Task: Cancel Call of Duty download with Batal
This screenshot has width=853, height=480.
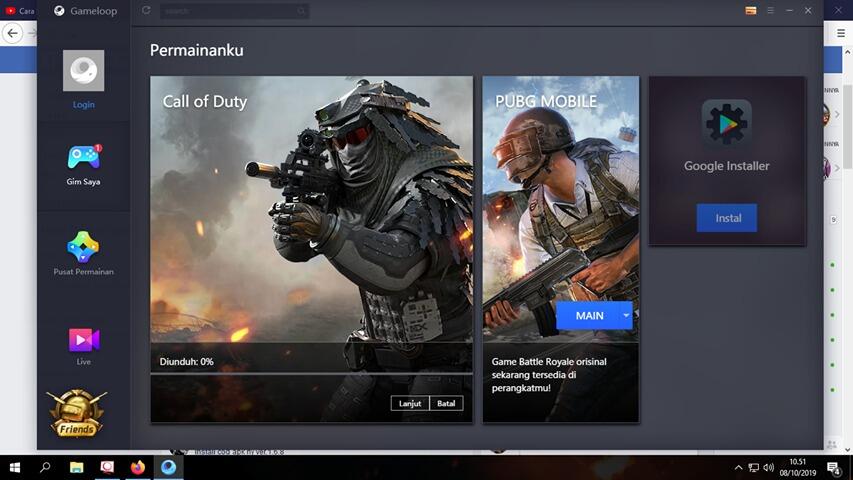Action: click(446, 403)
